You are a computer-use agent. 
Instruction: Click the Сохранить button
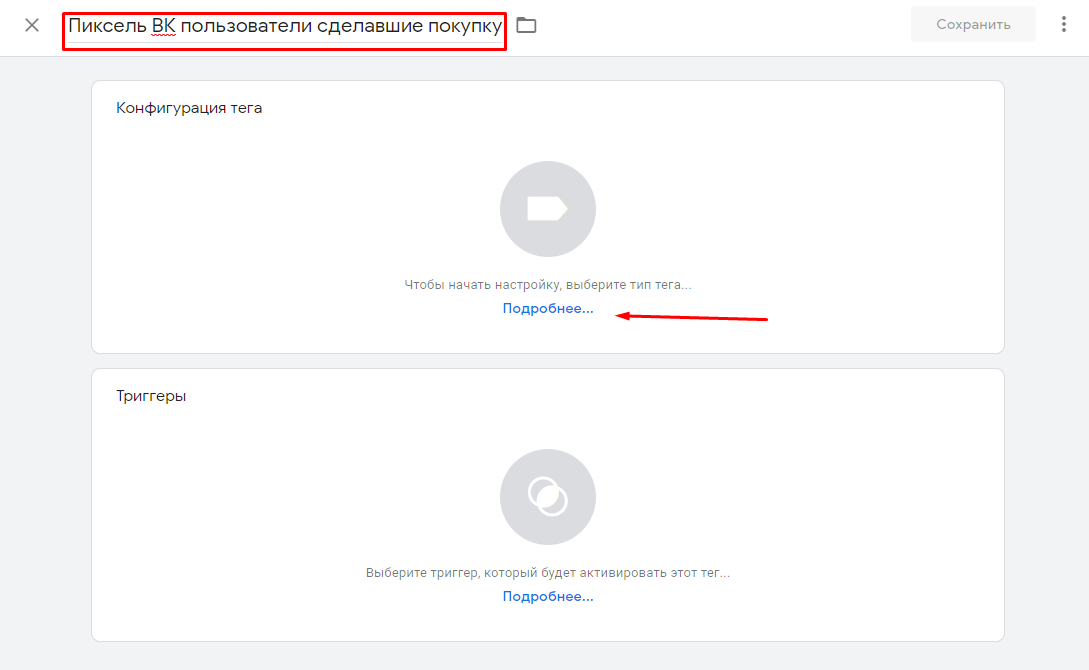point(973,24)
